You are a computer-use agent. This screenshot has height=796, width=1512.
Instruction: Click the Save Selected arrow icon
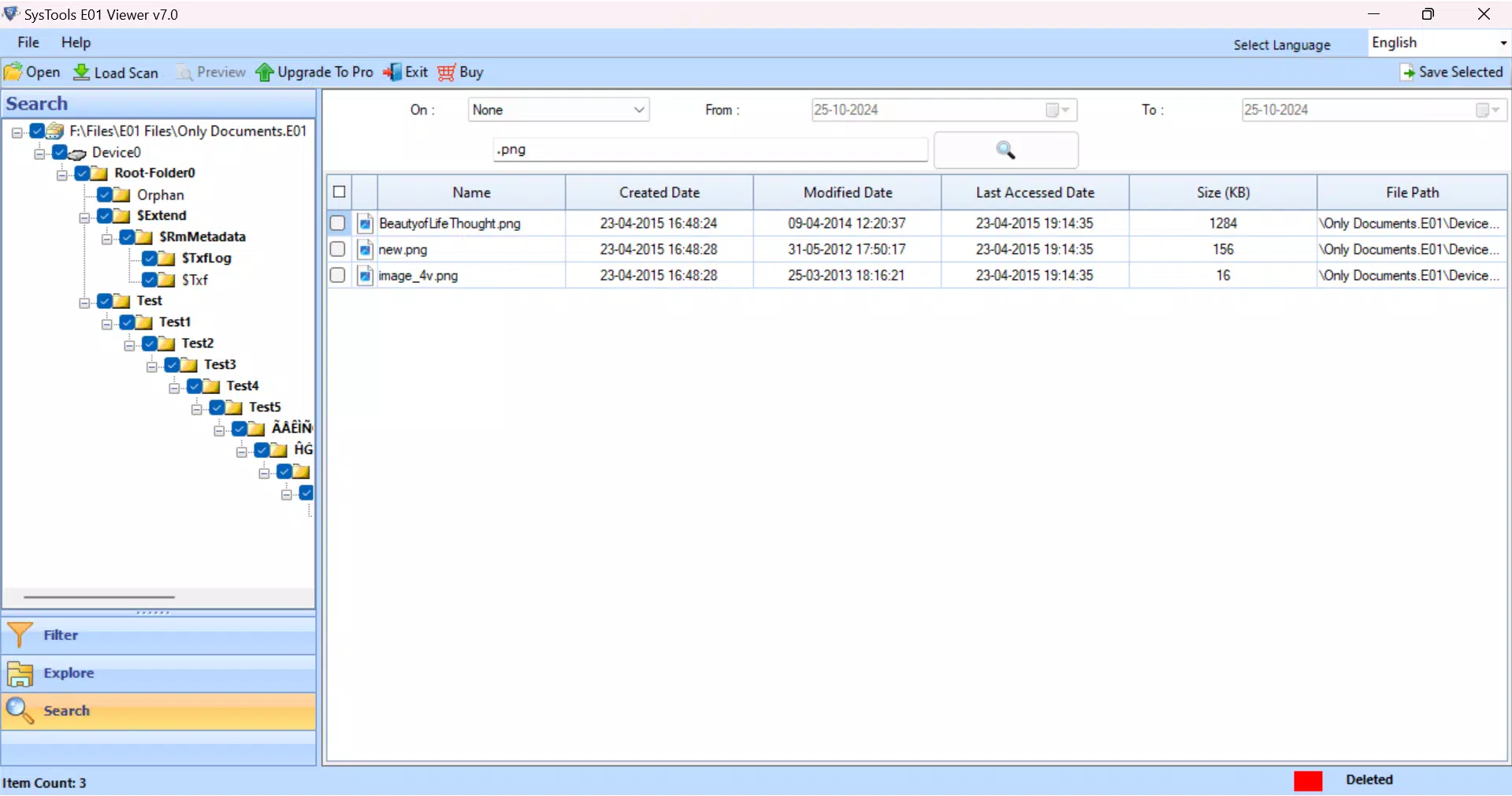pyautogui.click(x=1407, y=73)
